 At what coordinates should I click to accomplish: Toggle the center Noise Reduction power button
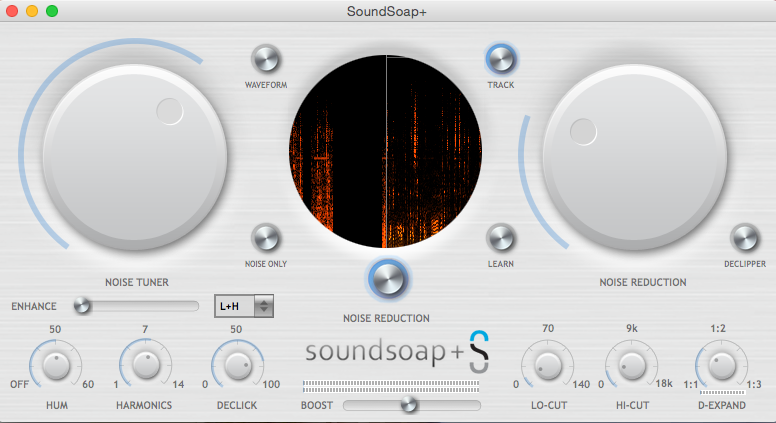[388, 280]
